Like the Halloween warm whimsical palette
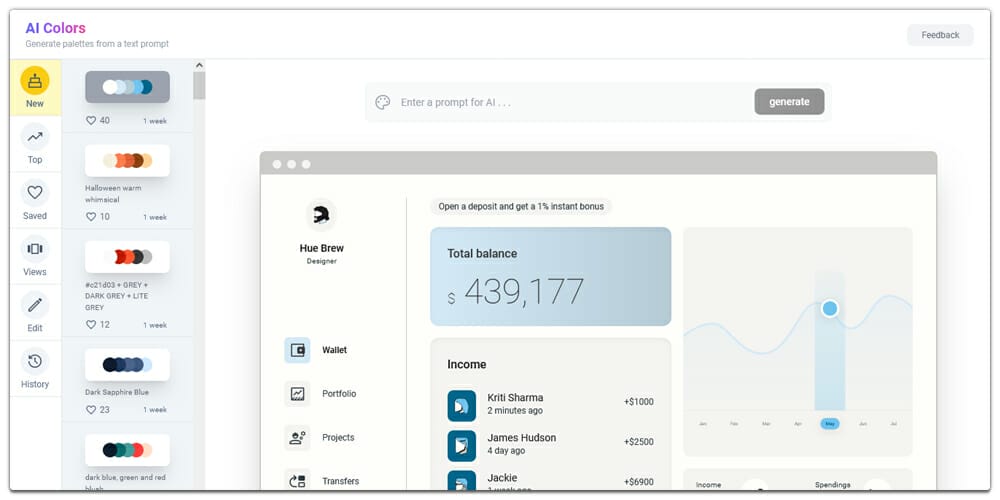Viewport: 1000px width, 500px height. [x=91, y=217]
